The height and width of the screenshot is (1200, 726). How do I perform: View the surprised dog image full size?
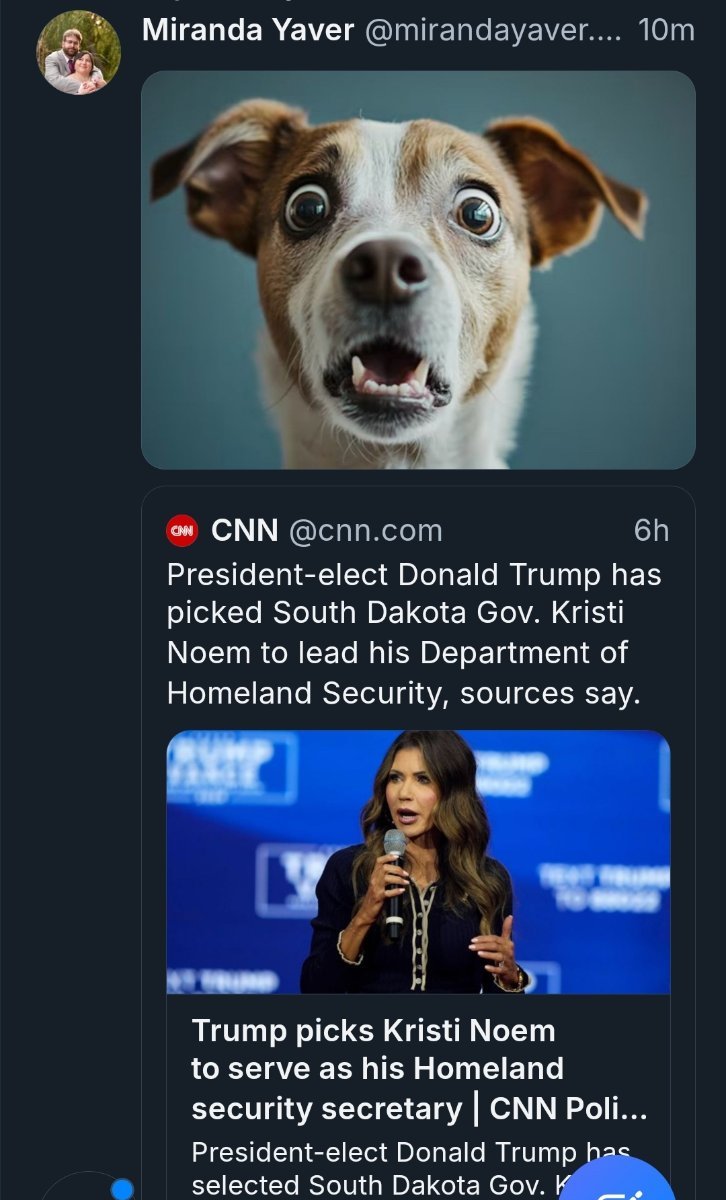[418, 269]
